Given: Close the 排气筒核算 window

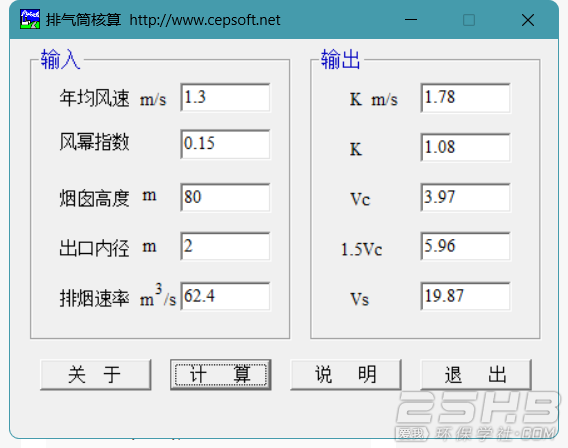Looking at the screenshot, I should click(x=528, y=20).
